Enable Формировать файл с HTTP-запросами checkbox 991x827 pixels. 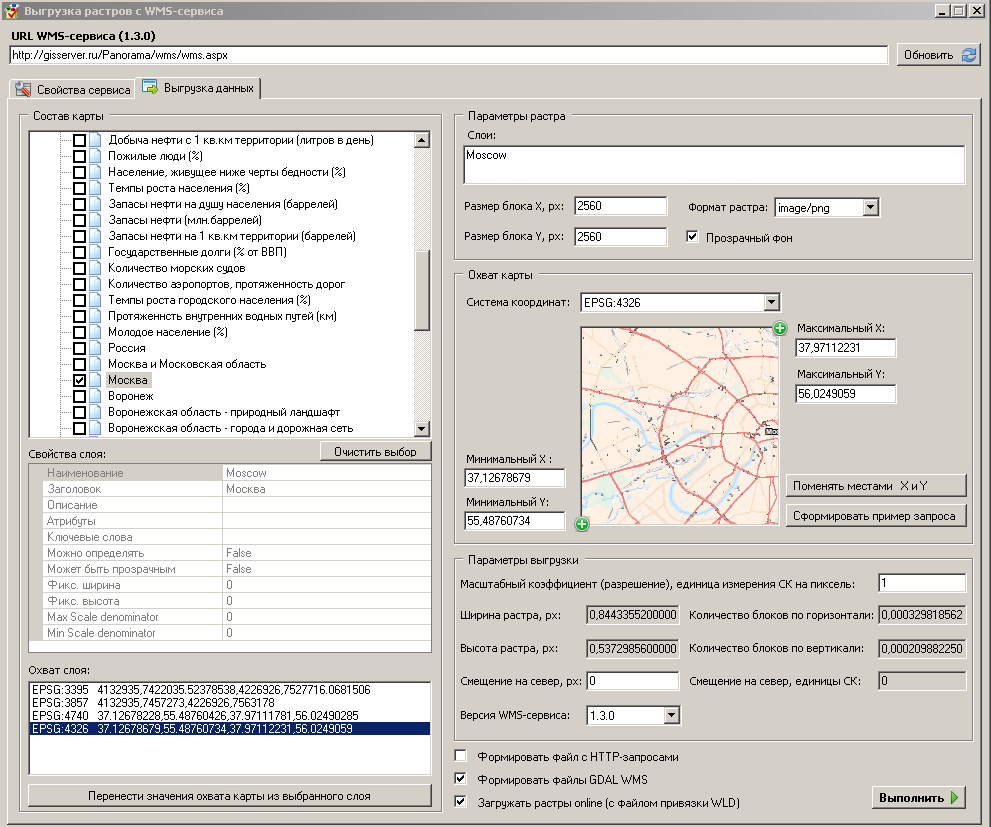[x=461, y=756]
